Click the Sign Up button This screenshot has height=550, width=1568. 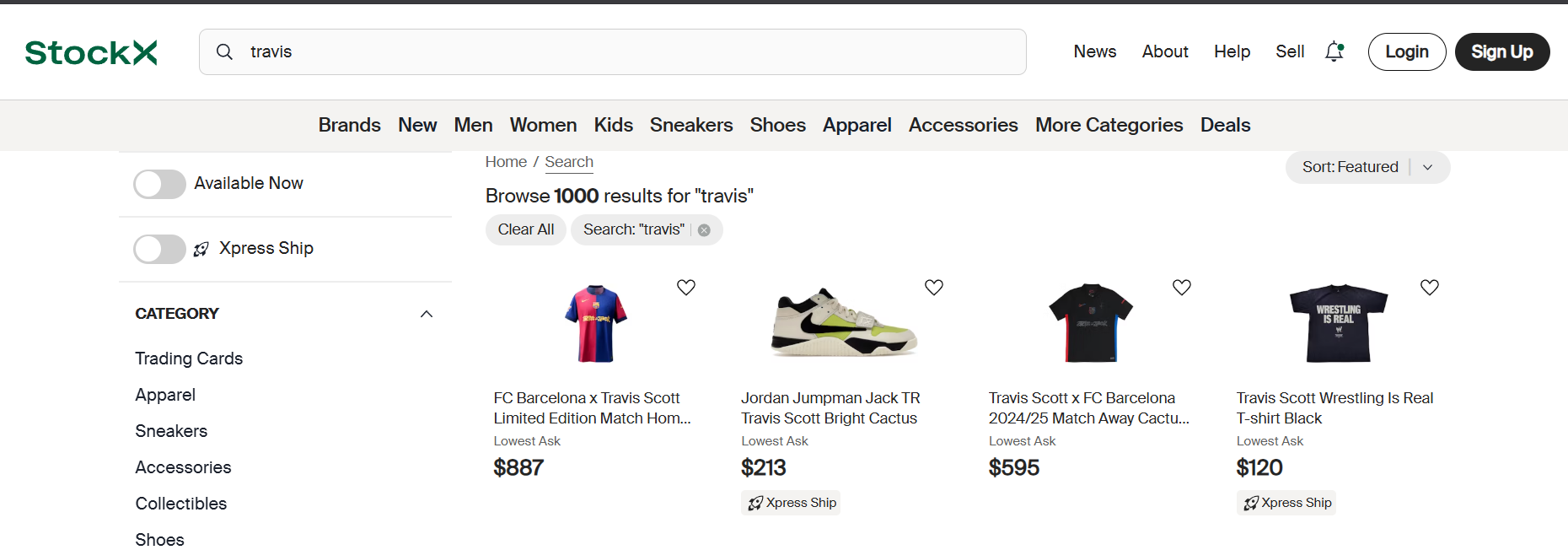pyautogui.click(x=1502, y=51)
